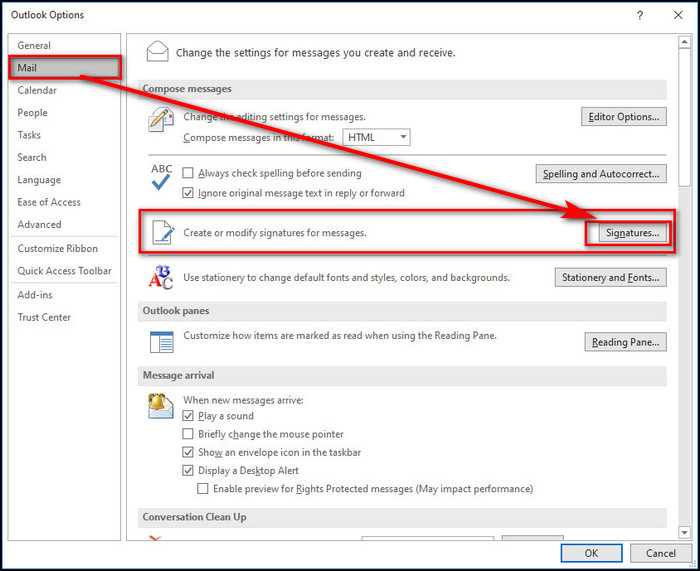Click the message arrival bell icon

[x=160, y=405]
